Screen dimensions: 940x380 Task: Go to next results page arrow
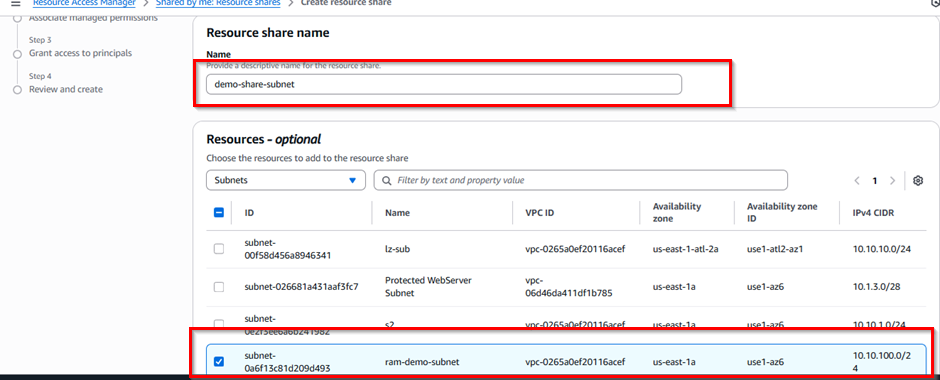[893, 180]
